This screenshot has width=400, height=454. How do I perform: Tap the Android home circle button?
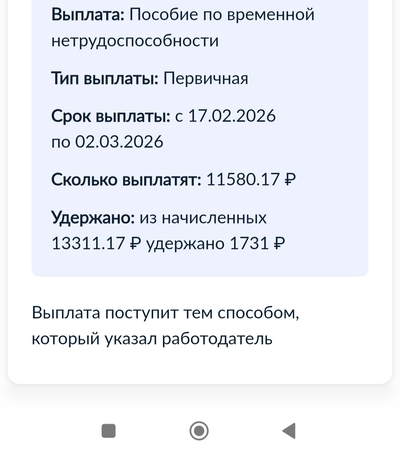(x=199, y=431)
